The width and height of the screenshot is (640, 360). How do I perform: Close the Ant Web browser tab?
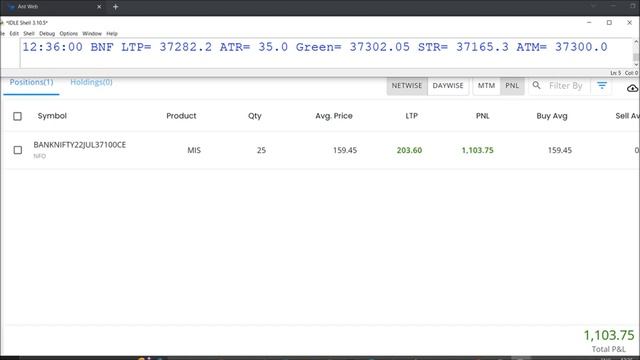tap(99, 7)
